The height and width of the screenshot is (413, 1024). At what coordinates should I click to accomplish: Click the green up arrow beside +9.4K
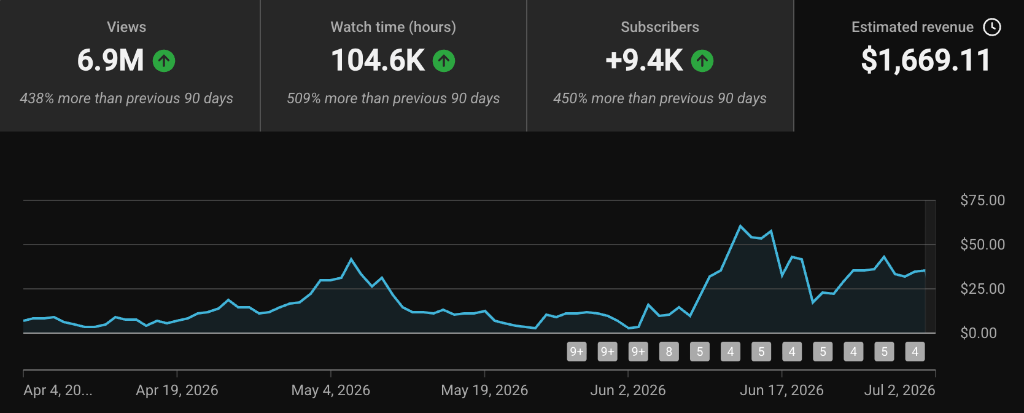702,61
